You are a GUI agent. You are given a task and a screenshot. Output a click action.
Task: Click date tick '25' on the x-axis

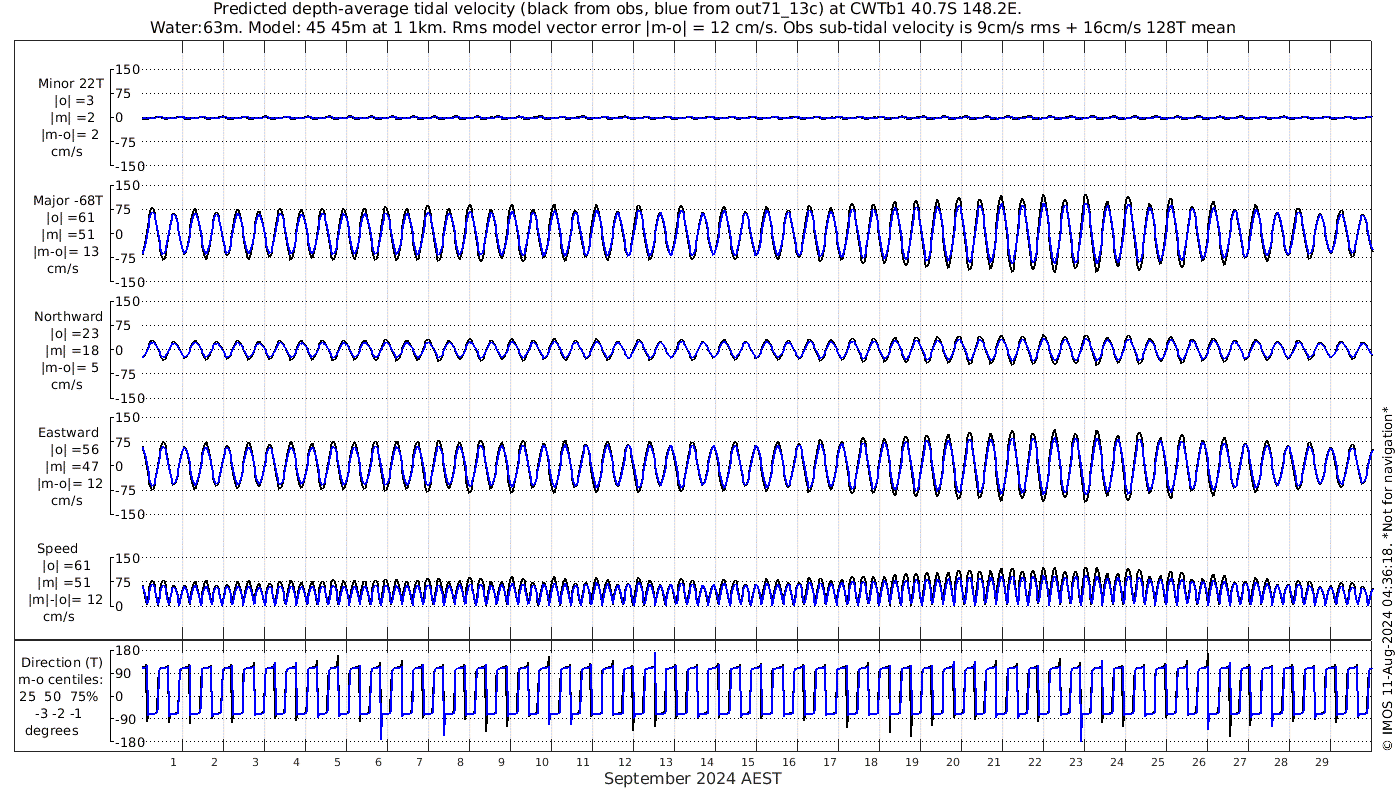pyautogui.click(x=1157, y=762)
